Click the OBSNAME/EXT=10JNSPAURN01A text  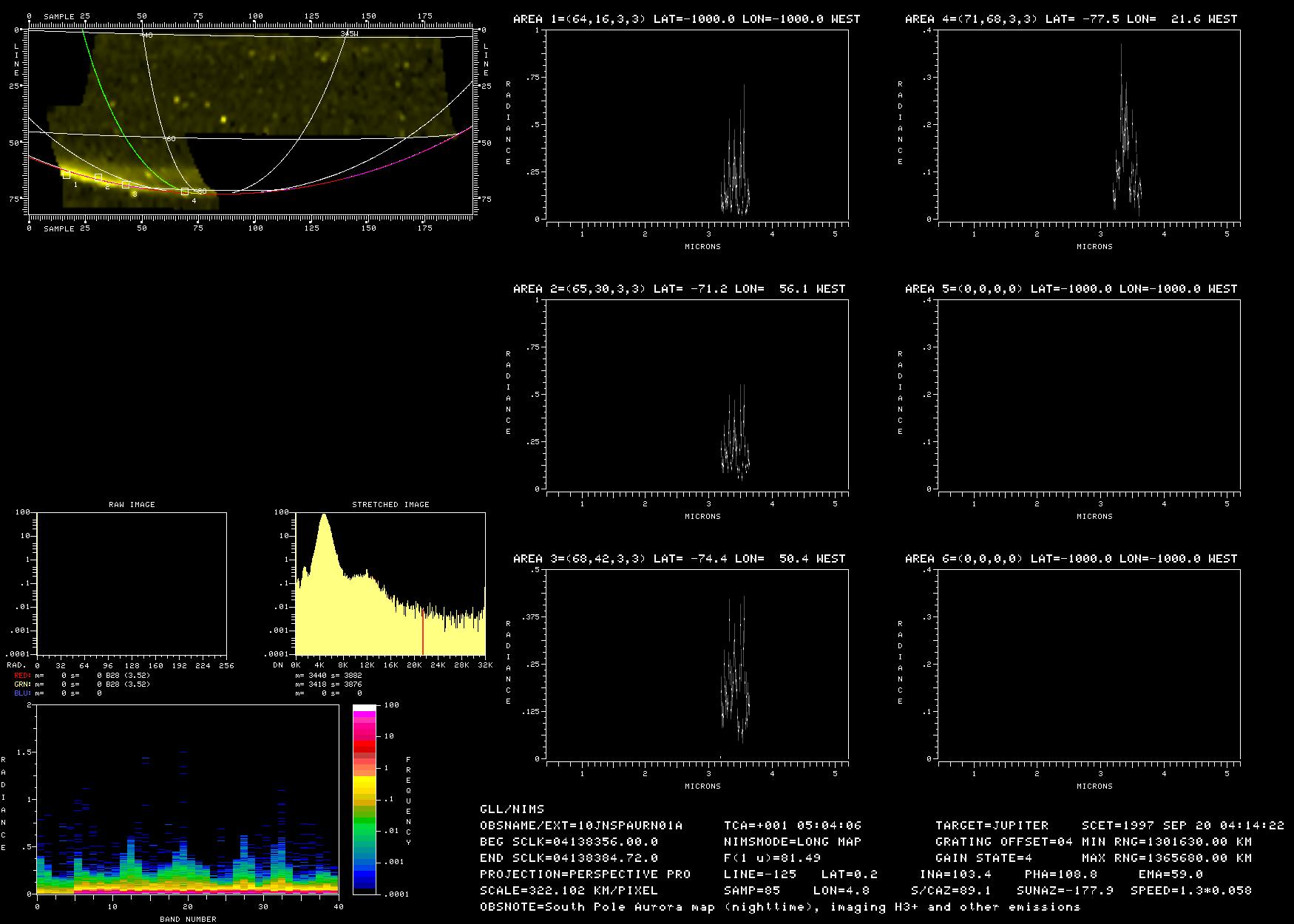[x=581, y=825]
